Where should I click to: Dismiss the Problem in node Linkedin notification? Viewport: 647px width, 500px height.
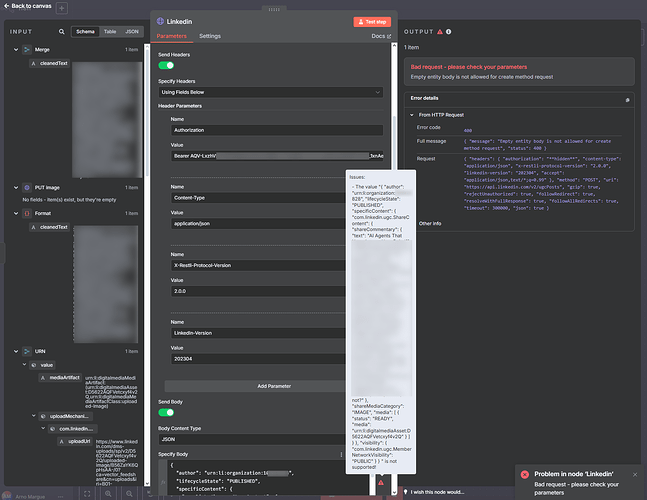coord(635,474)
